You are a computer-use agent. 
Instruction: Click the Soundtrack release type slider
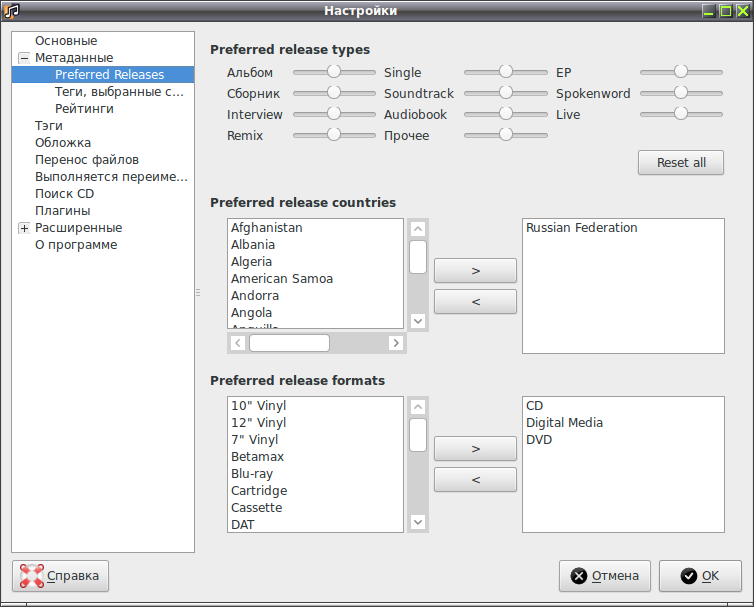(x=506, y=93)
